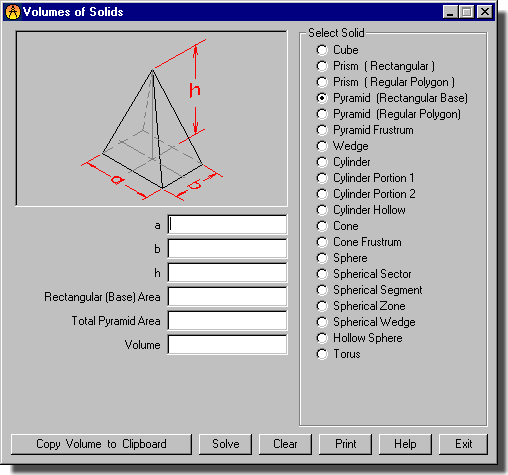Click the Print button
The height and width of the screenshot is (475, 508).
coord(345,444)
